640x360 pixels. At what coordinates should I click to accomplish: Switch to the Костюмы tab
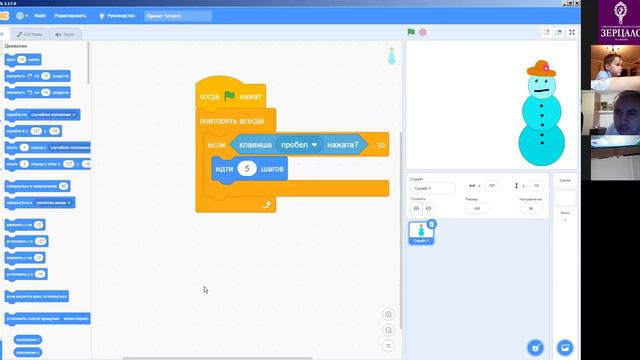click(x=29, y=34)
